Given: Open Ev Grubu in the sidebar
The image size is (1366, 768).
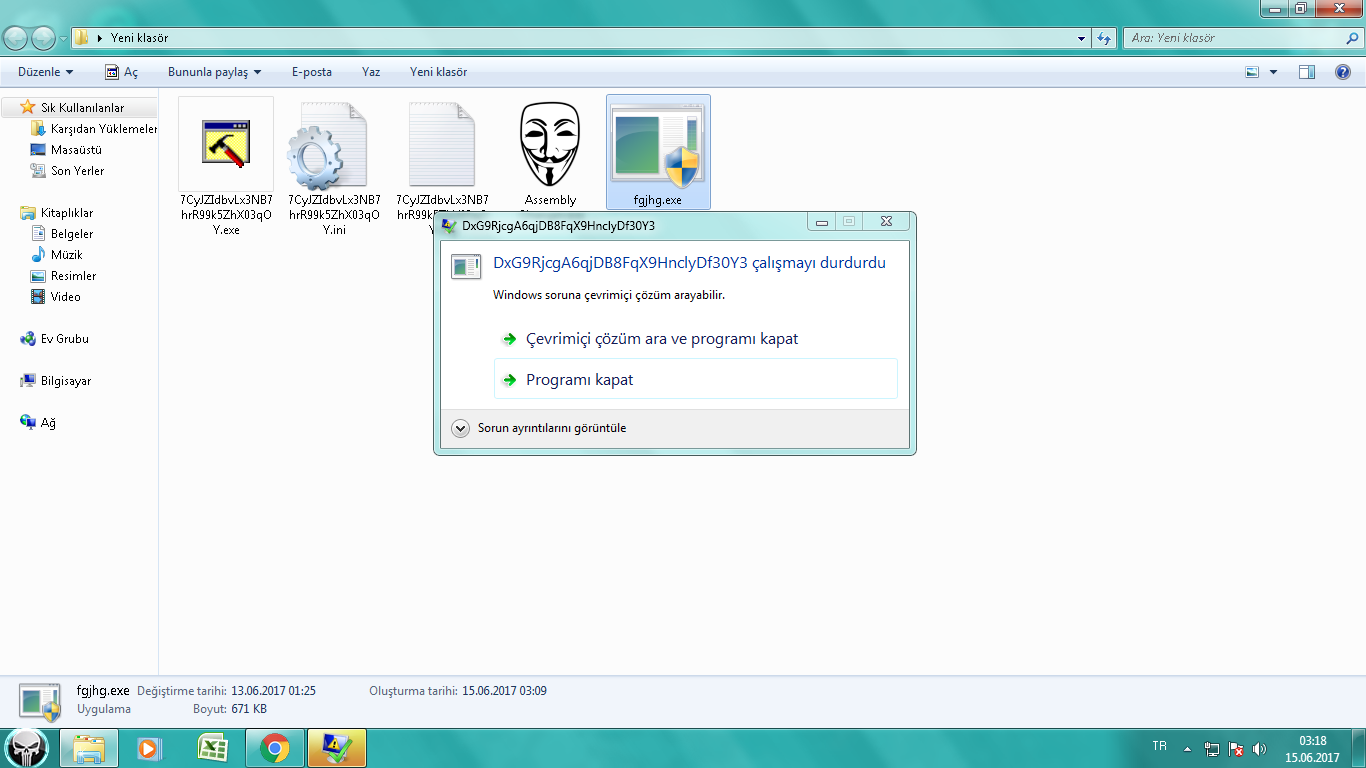Looking at the screenshot, I should [55, 339].
